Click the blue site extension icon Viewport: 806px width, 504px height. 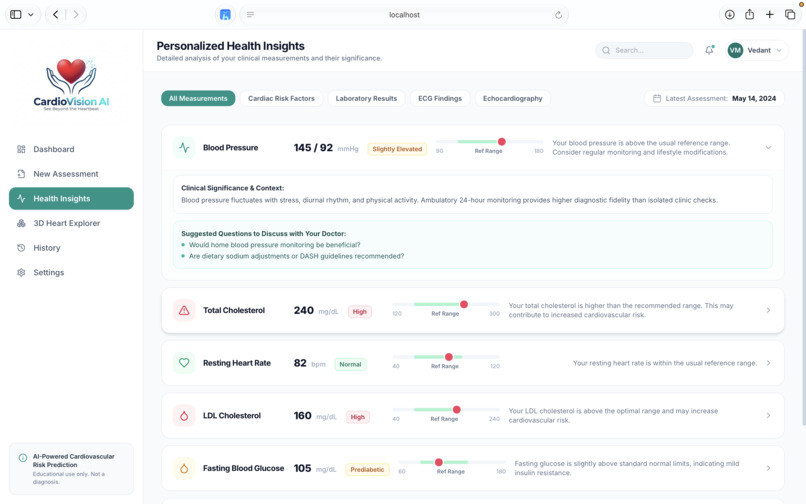225,14
